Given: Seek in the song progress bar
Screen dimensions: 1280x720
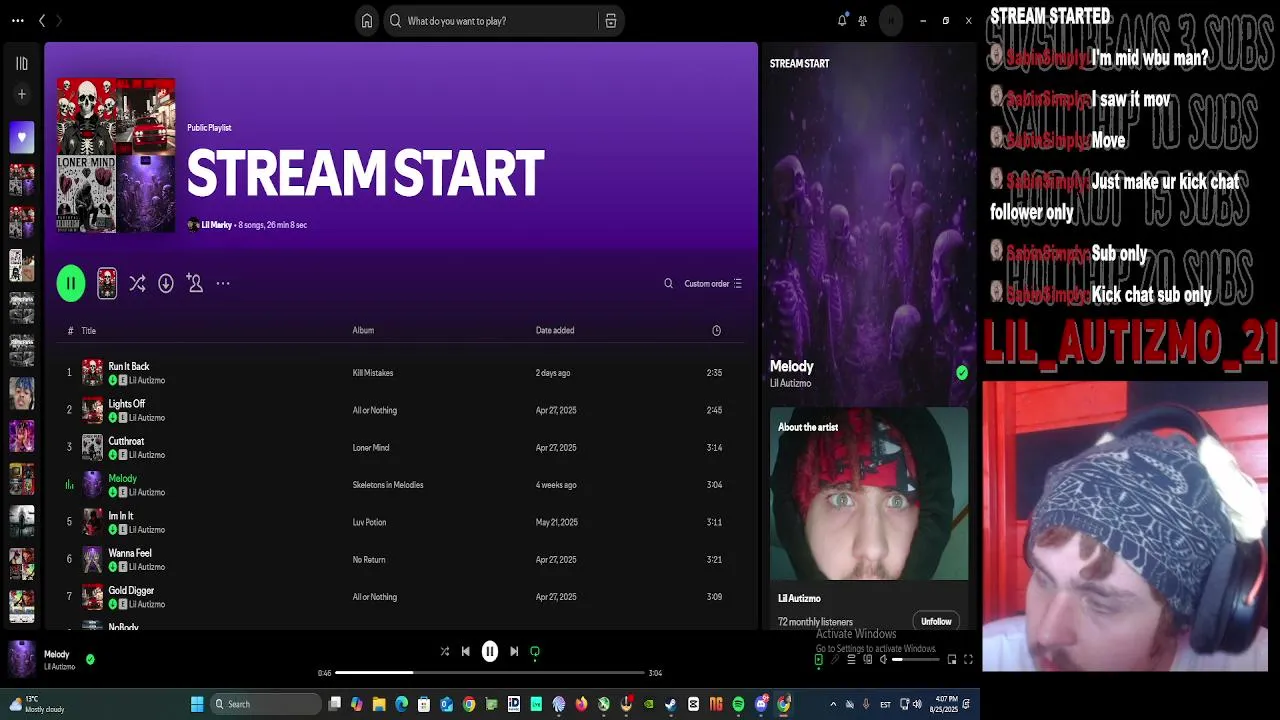Looking at the screenshot, I should click(x=490, y=673).
